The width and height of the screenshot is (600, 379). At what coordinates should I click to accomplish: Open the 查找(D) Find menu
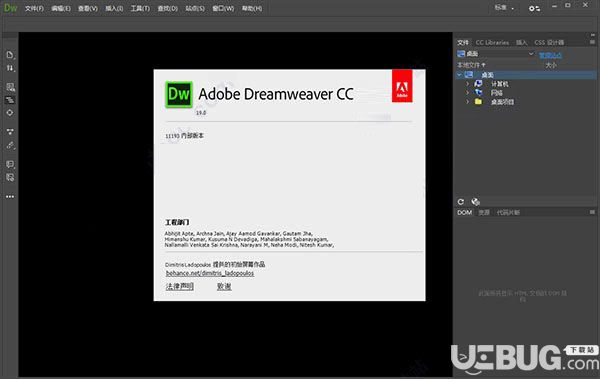coord(168,8)
